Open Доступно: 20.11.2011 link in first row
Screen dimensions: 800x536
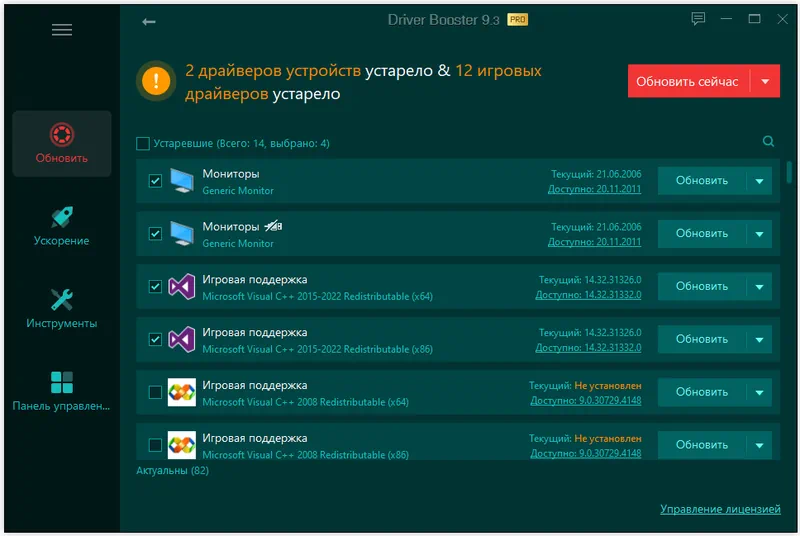(594, 189)
